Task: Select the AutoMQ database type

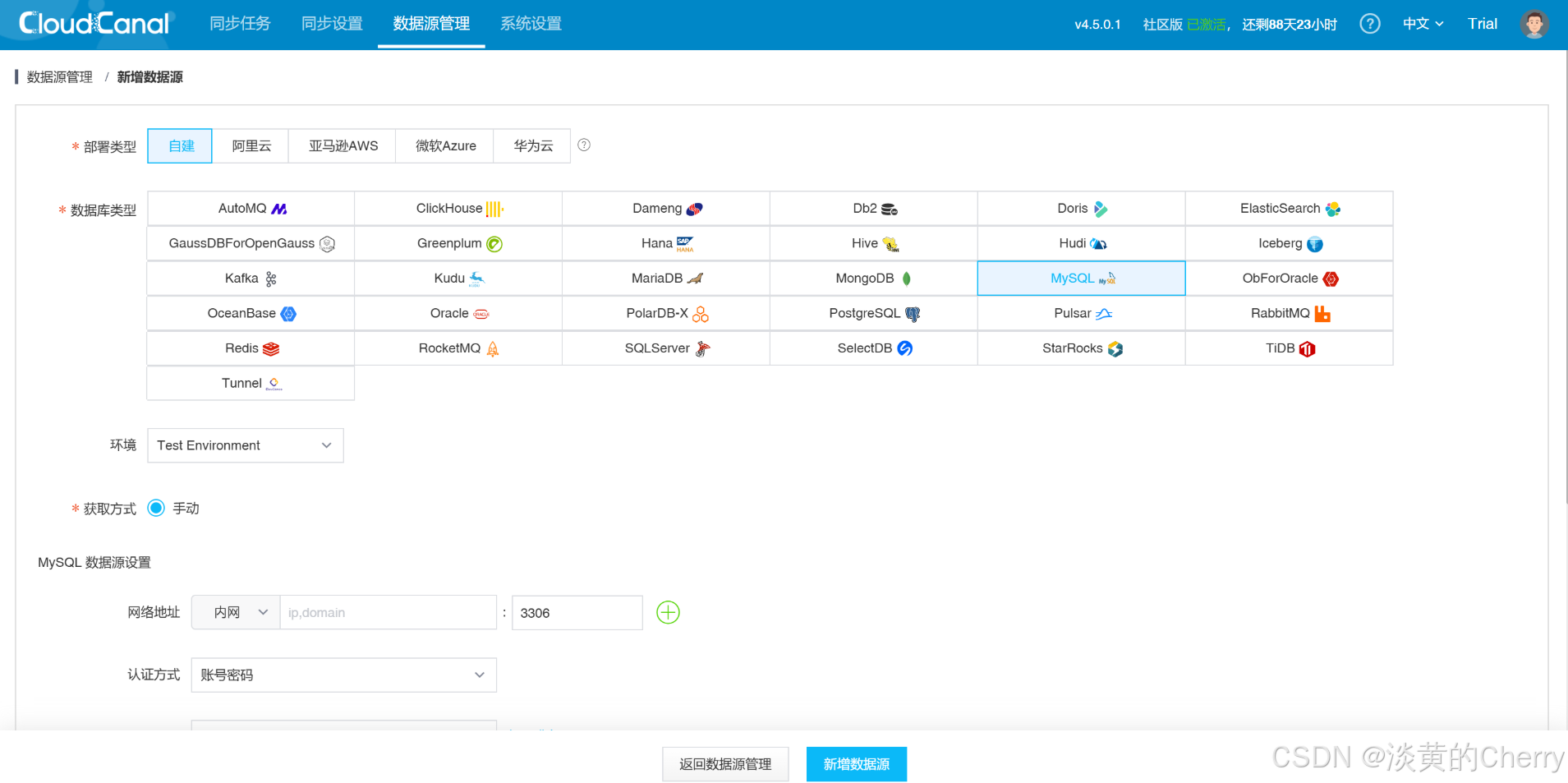Action: (251, 209)
